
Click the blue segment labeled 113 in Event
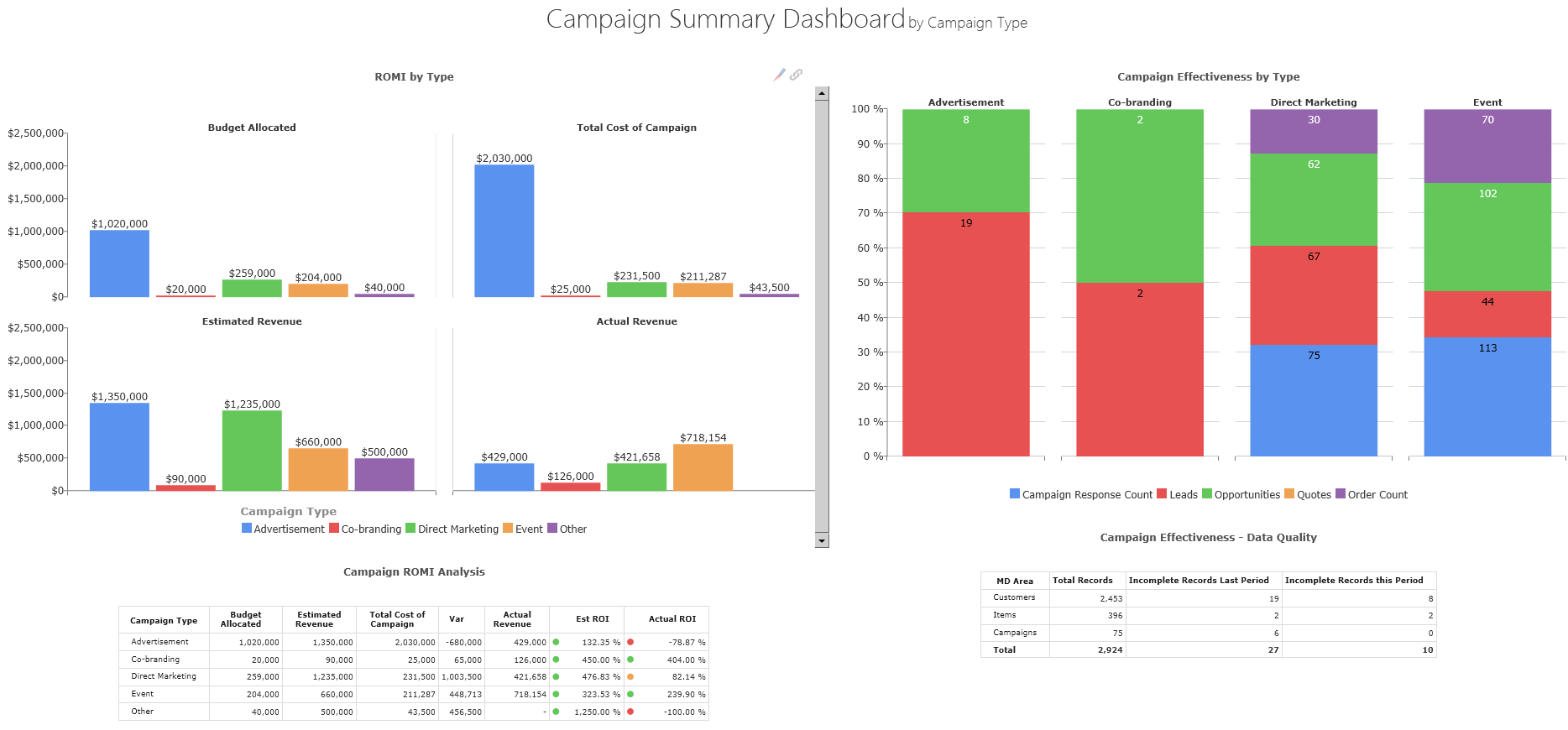[1487, 397]
